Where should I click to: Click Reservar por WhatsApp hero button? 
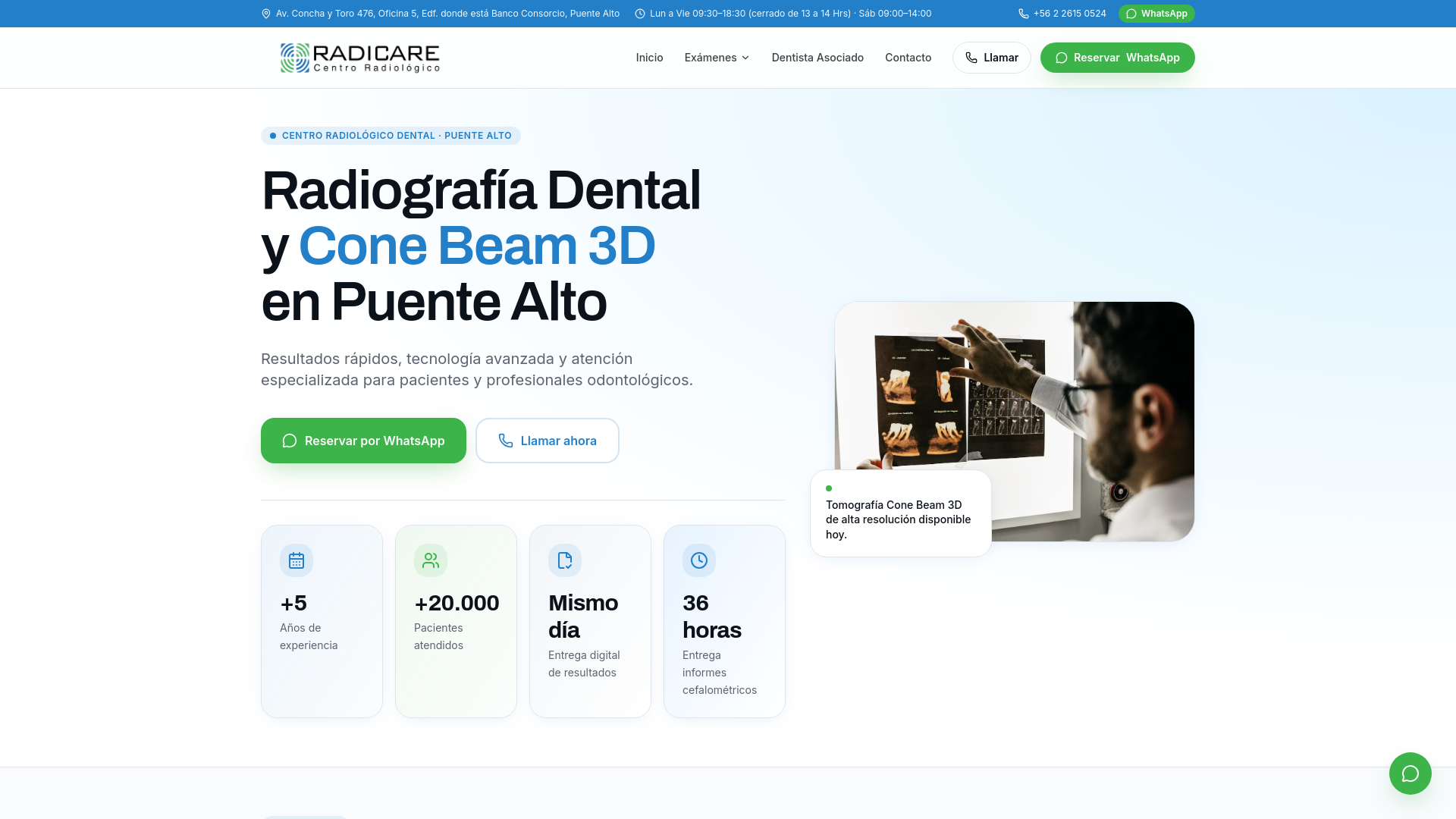pos(363,441)
